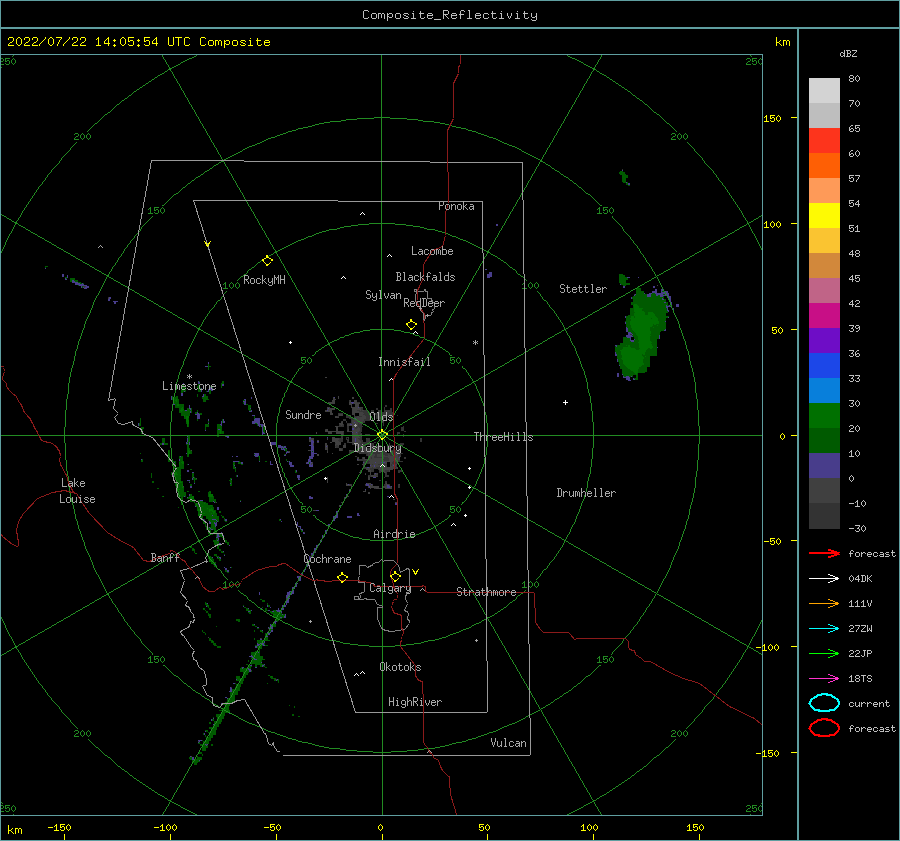Click the 'Drumheller' city label

pos(586,493)
